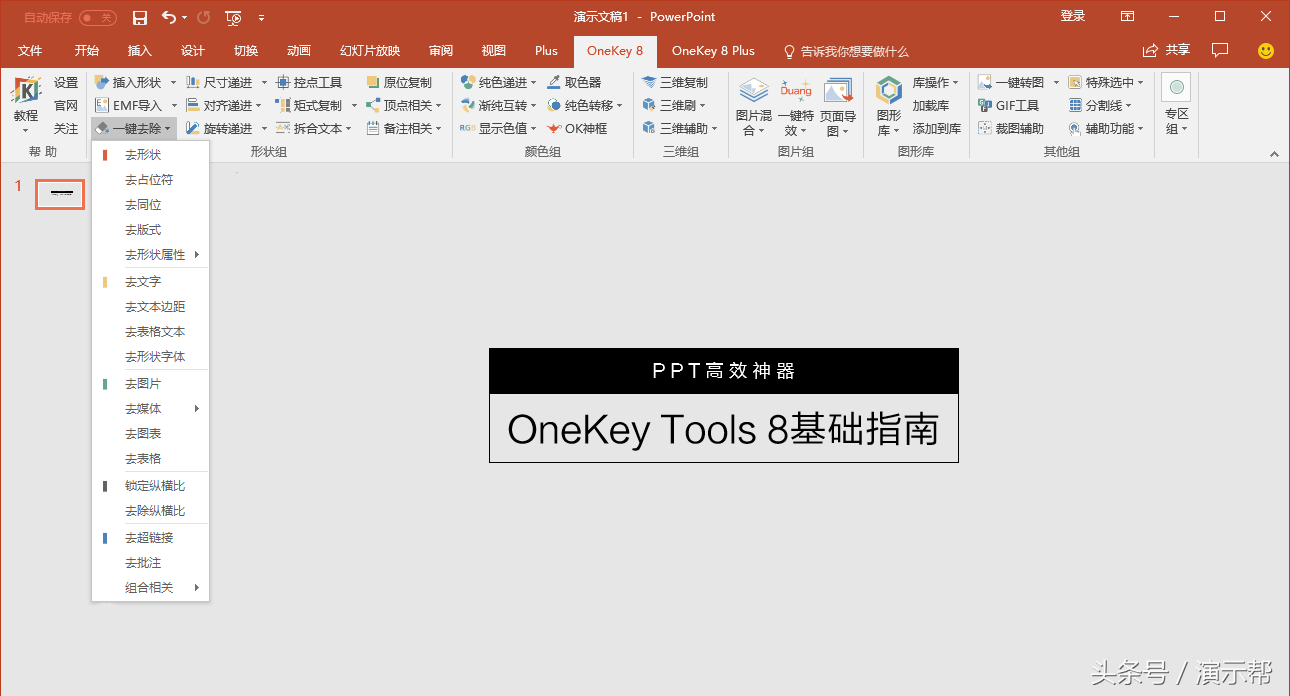The width and height of the screenshot is (1290, 696).
Task: Click the Save icon in title bar
Action: (x=140, y=17)
